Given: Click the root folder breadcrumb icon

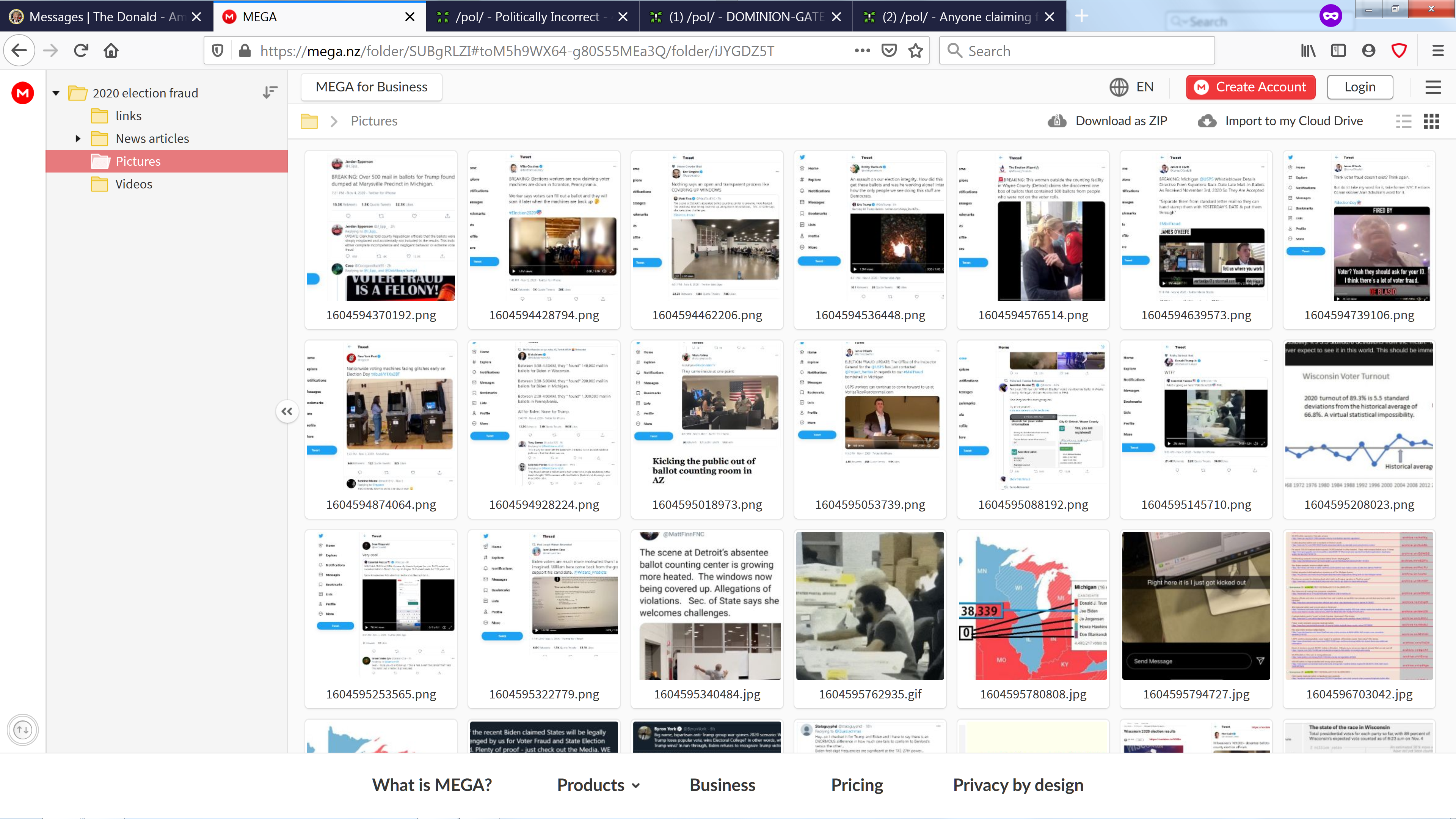Looking at the screenshot, I should [x=309, y=121].
